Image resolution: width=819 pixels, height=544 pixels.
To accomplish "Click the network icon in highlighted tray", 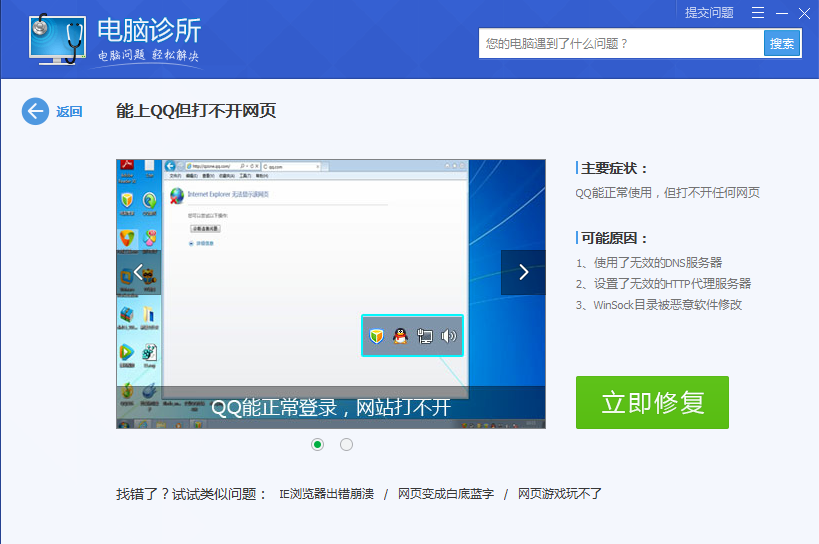I will pos(425,336).
